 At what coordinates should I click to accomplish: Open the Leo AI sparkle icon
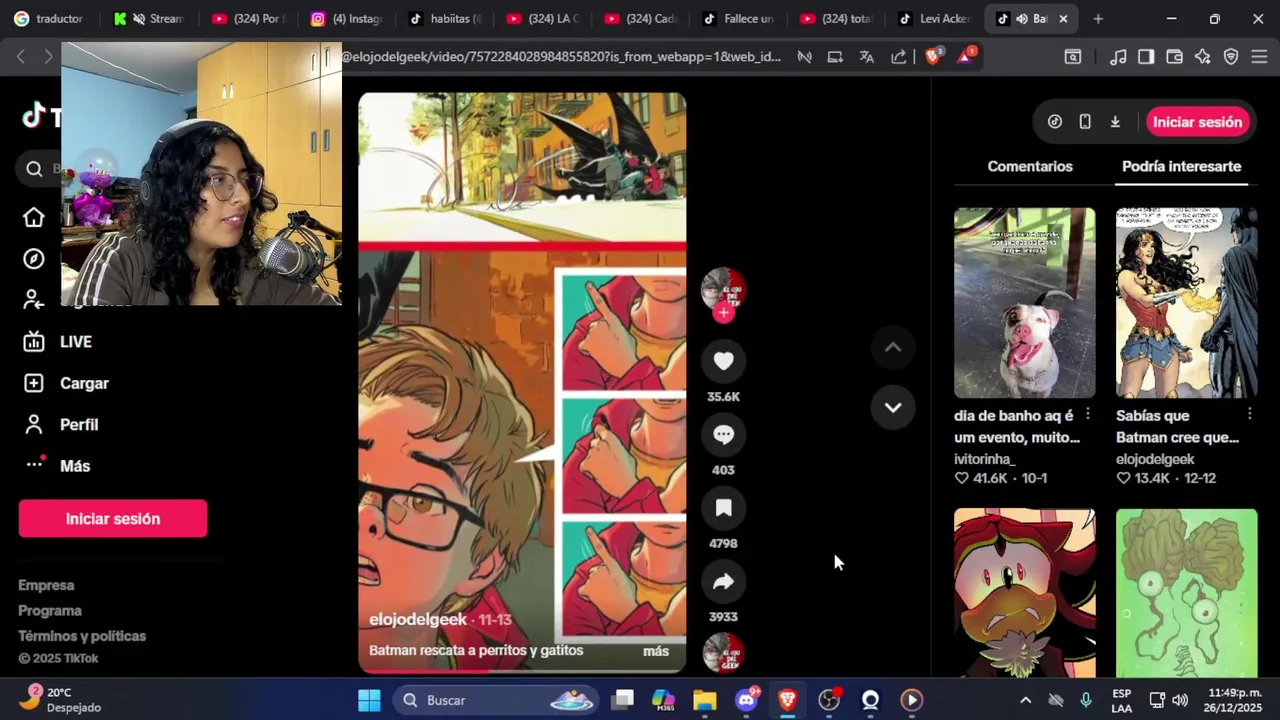coord(1203,57)
